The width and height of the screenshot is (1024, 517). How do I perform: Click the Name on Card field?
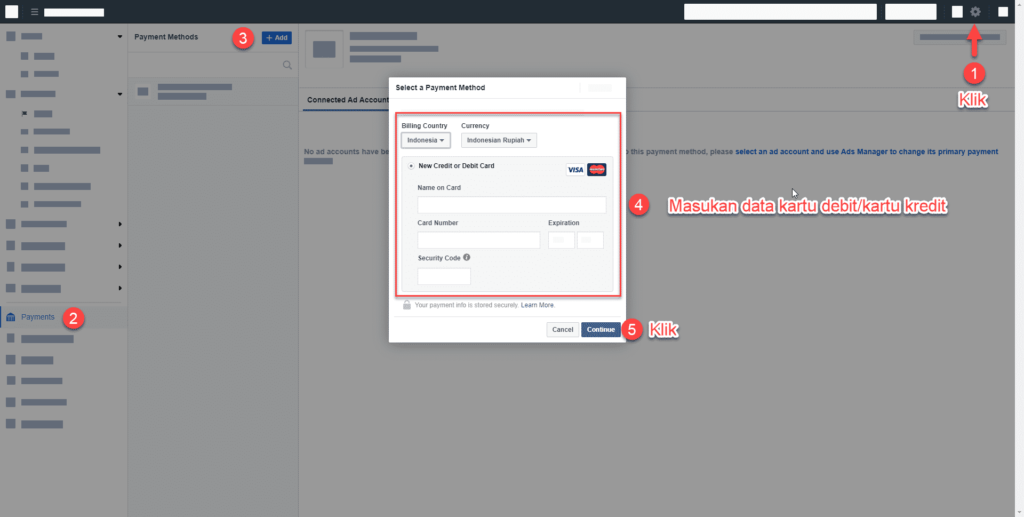point(512,205)
